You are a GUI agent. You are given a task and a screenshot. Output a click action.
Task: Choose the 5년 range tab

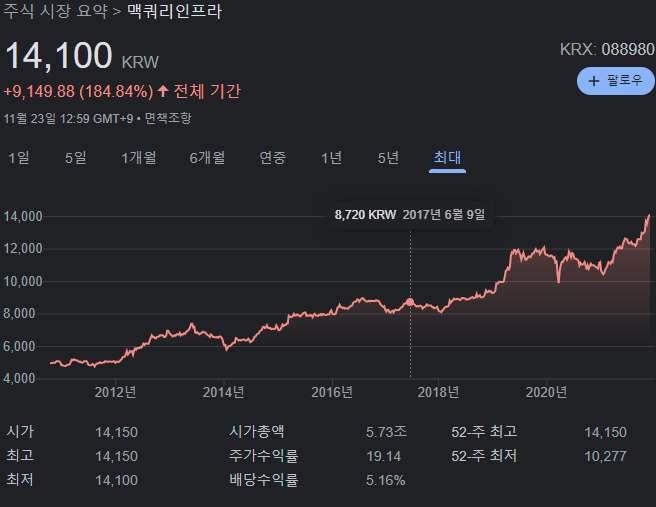388,158
